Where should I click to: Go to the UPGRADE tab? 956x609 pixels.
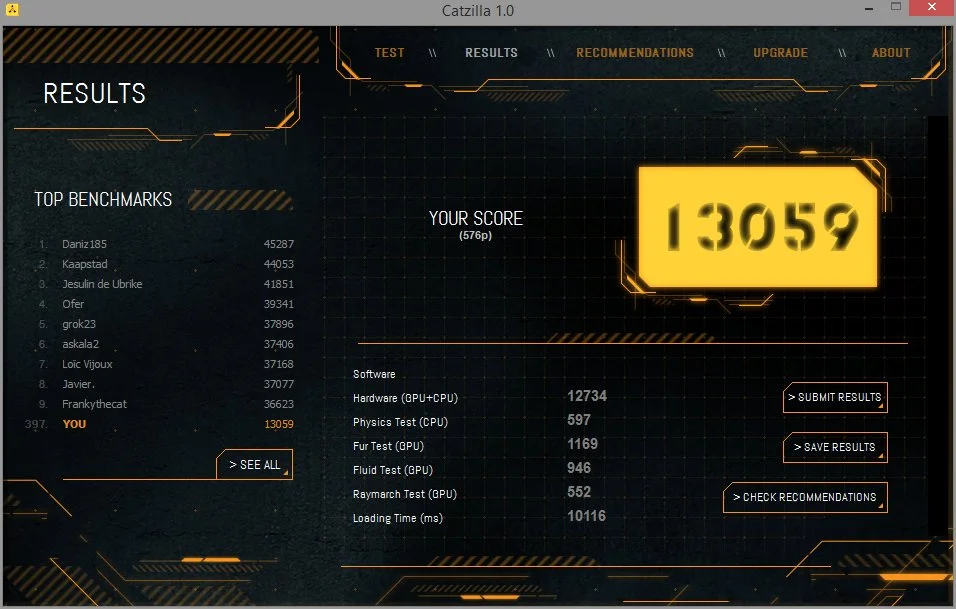(x=780, y=53)
